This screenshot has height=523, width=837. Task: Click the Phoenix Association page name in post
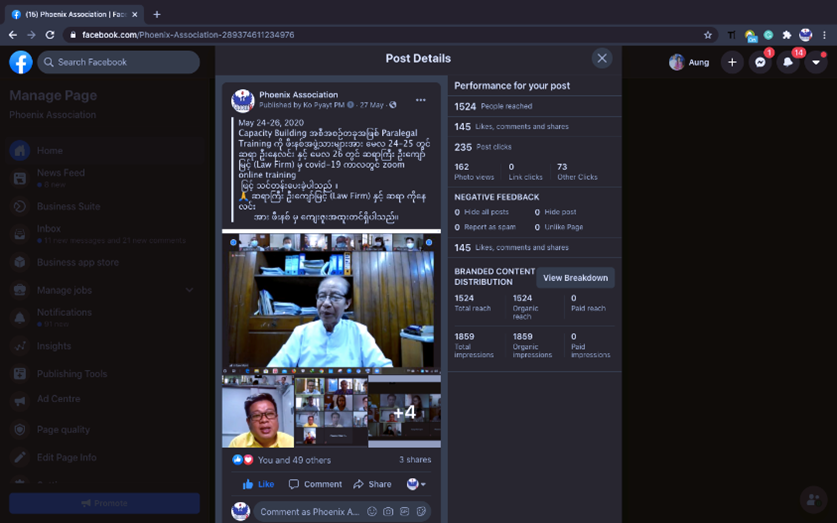pyautogui.click(x=298, y=94)
